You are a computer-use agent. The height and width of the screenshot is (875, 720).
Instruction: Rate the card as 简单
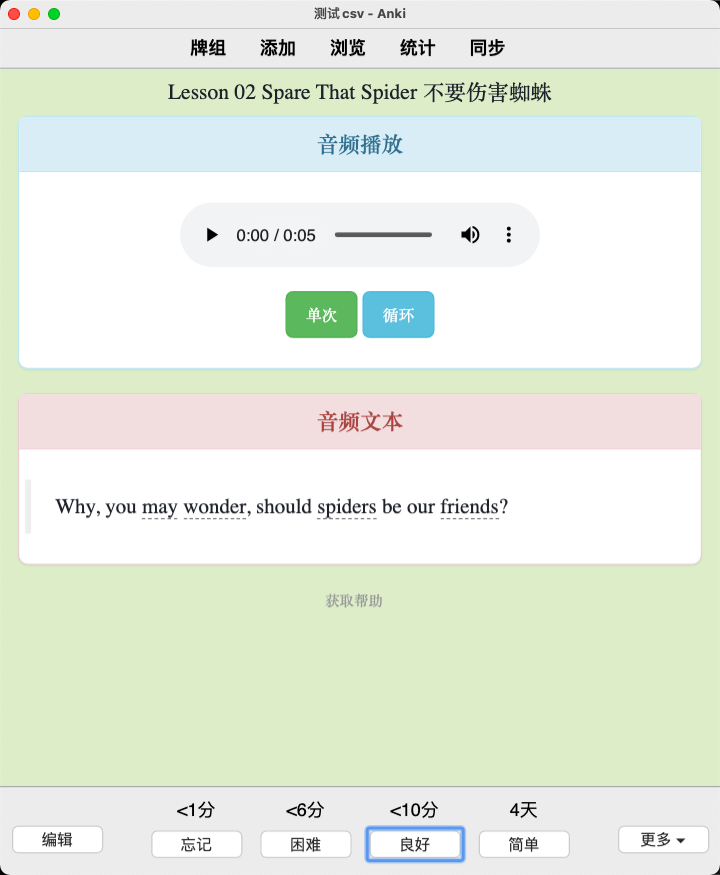point(524,844)
